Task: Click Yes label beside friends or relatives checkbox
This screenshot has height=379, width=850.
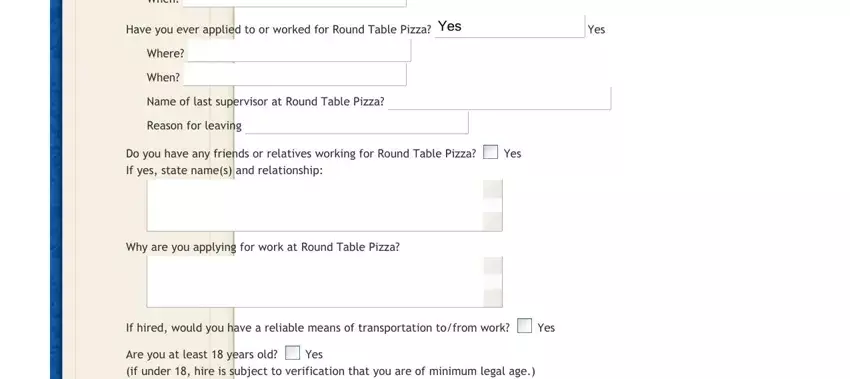Action: [x=512, y=153]
